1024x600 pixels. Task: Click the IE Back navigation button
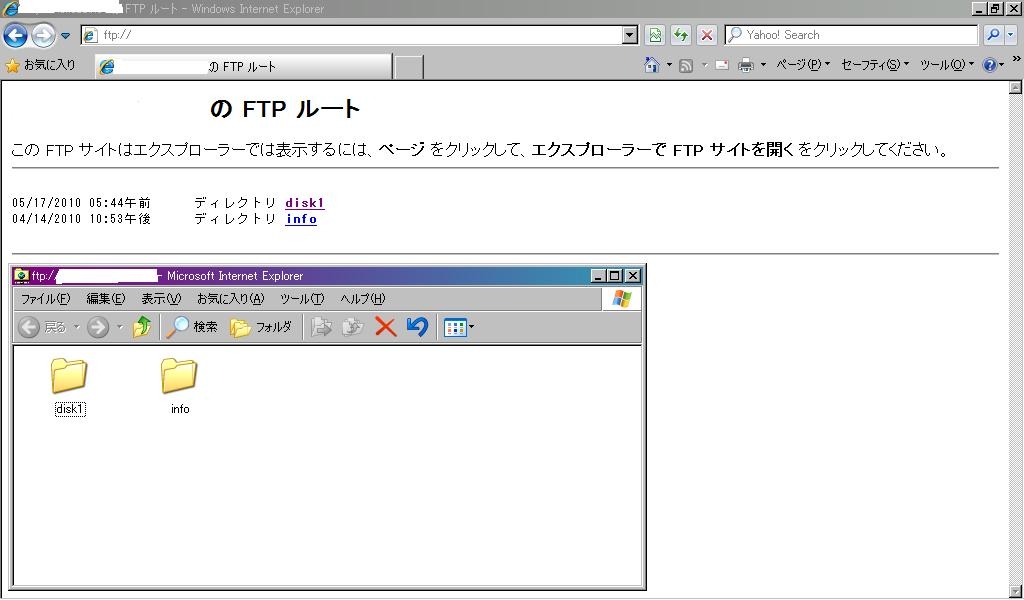click(x=16, y=35)
